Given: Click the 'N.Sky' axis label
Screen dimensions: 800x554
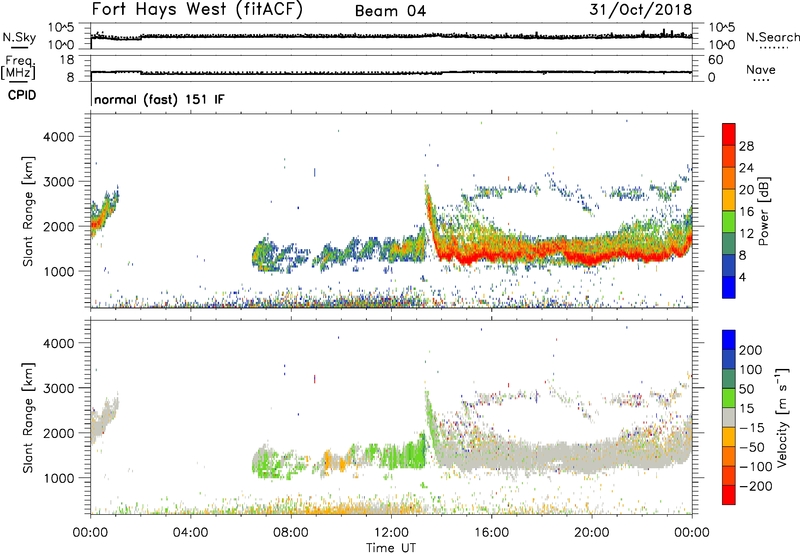Looking at the screenshot, I should pos(19,37).
